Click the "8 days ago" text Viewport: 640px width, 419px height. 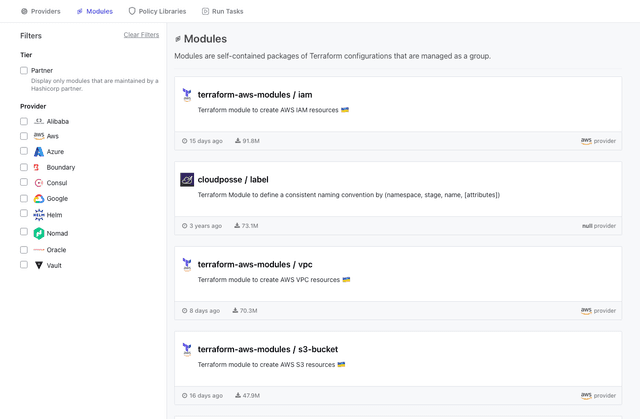click(x=204, y=311)
